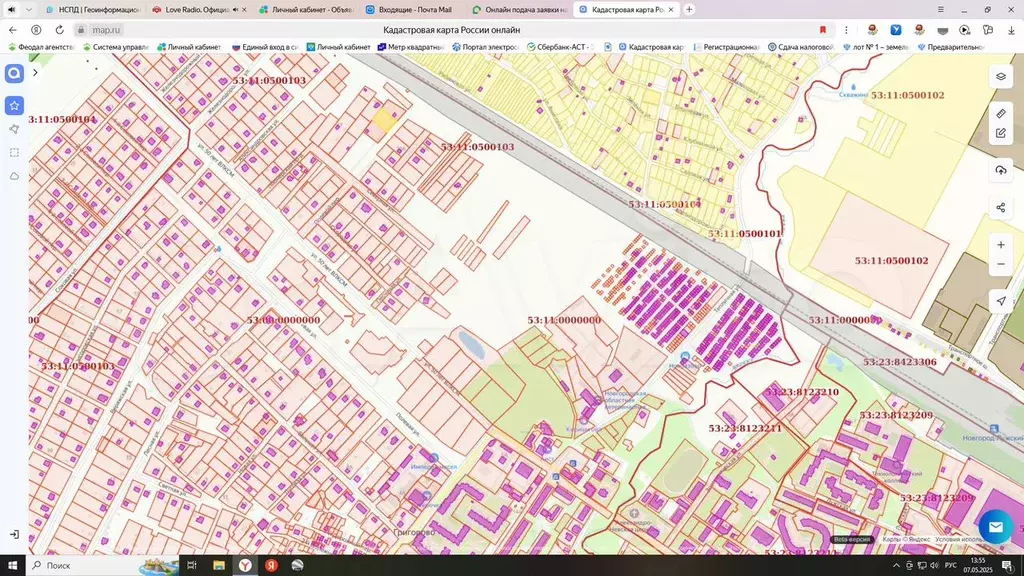Select the dashed area selection tool
Screen dimensions: 1024x576
(14, 153)
